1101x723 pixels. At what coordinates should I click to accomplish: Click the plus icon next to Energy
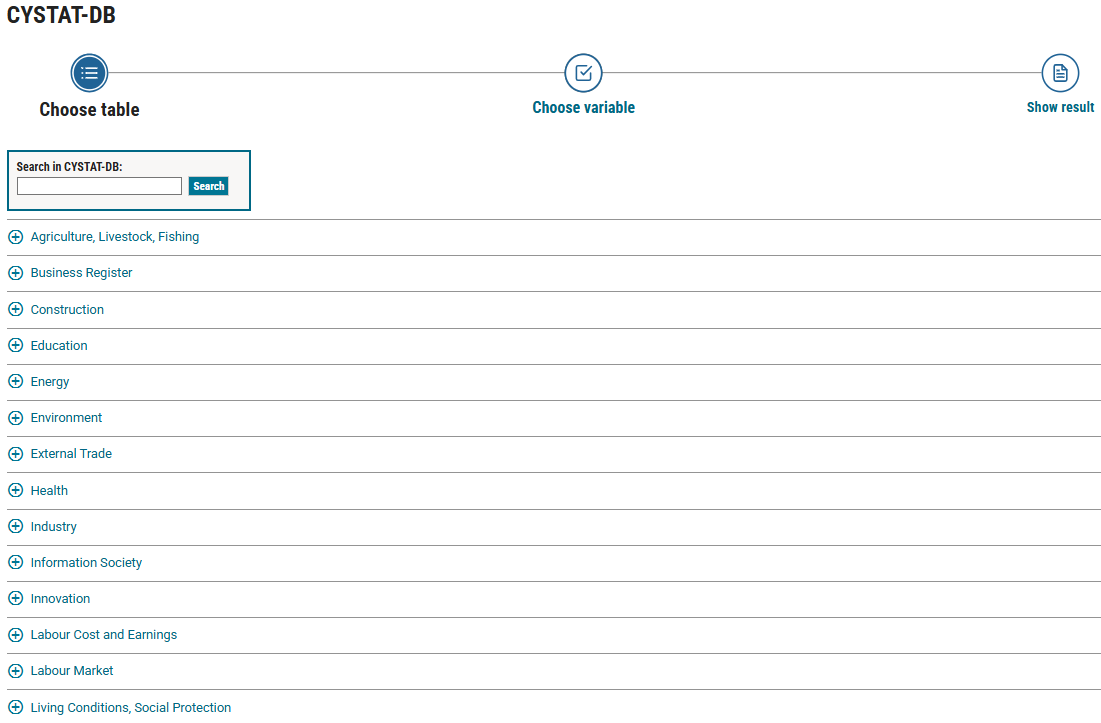coord(15,382)
